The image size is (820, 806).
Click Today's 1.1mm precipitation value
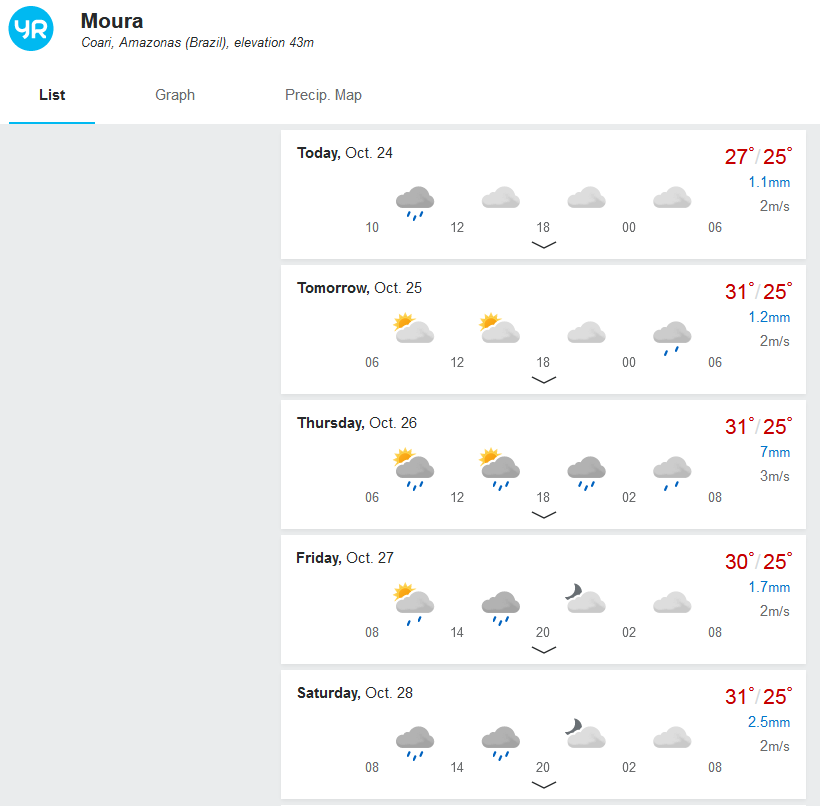(x=769, y=182)
